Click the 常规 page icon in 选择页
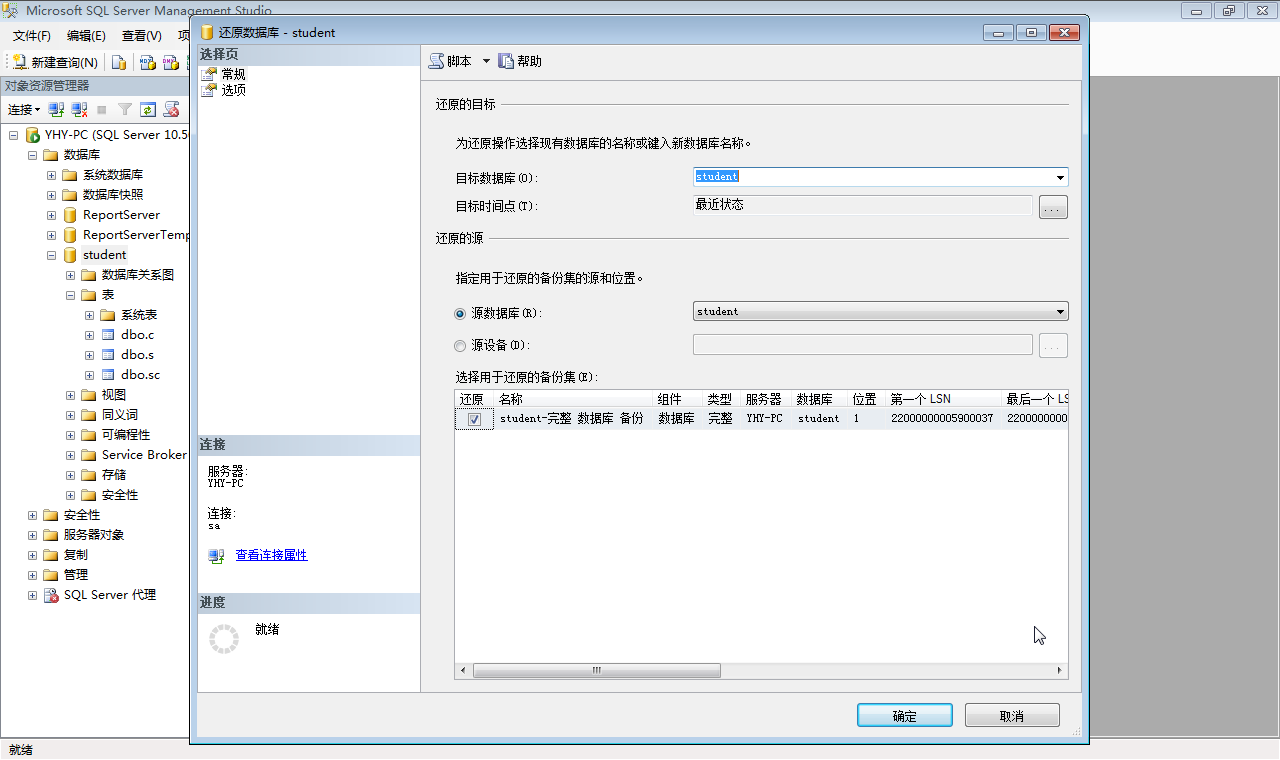Image resolution: width=1280 pixels, height=760 pixels. pyautogui.click(x=209, y=75)
